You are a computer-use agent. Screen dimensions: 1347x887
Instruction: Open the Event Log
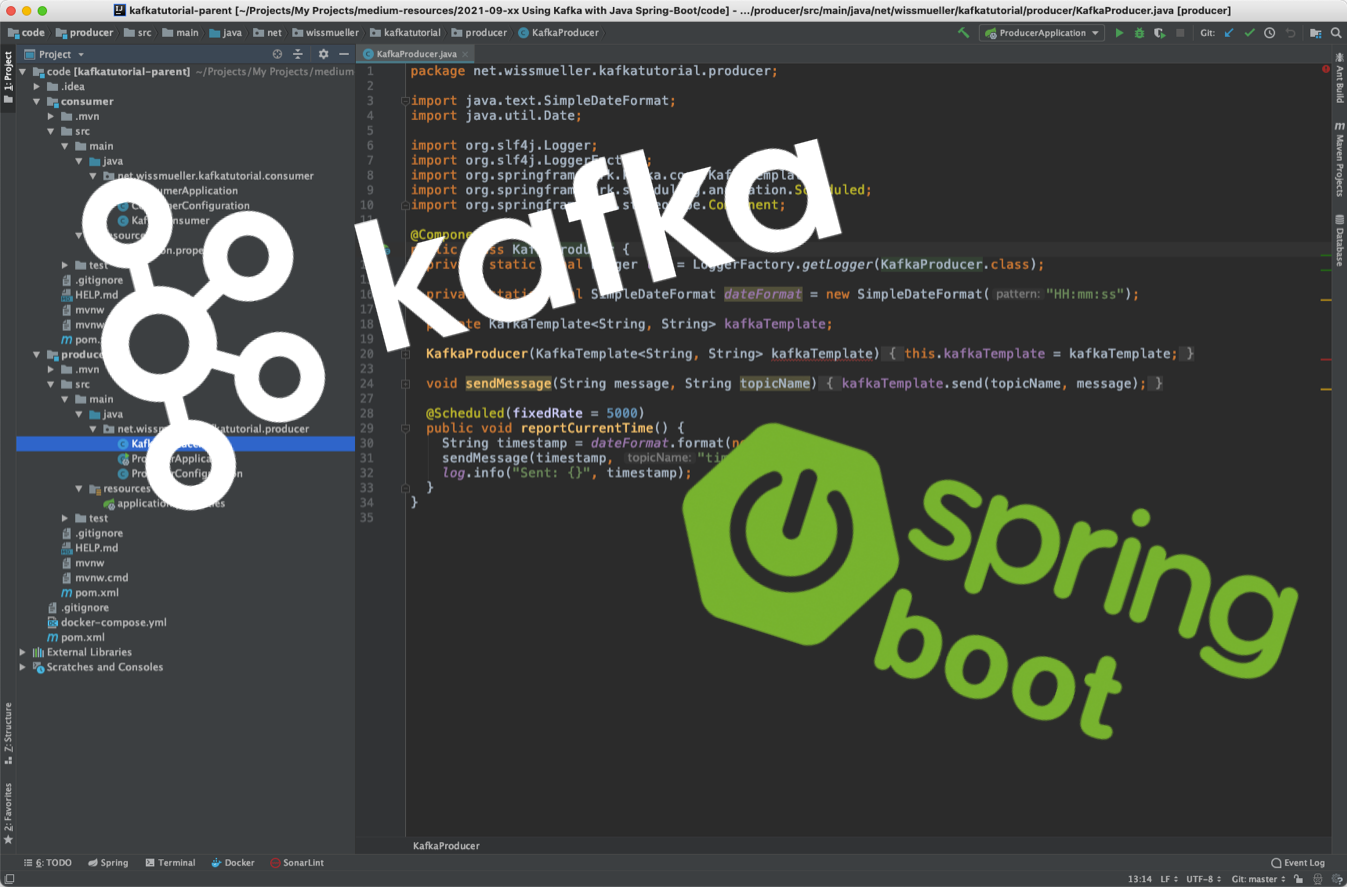point(1298,862)
